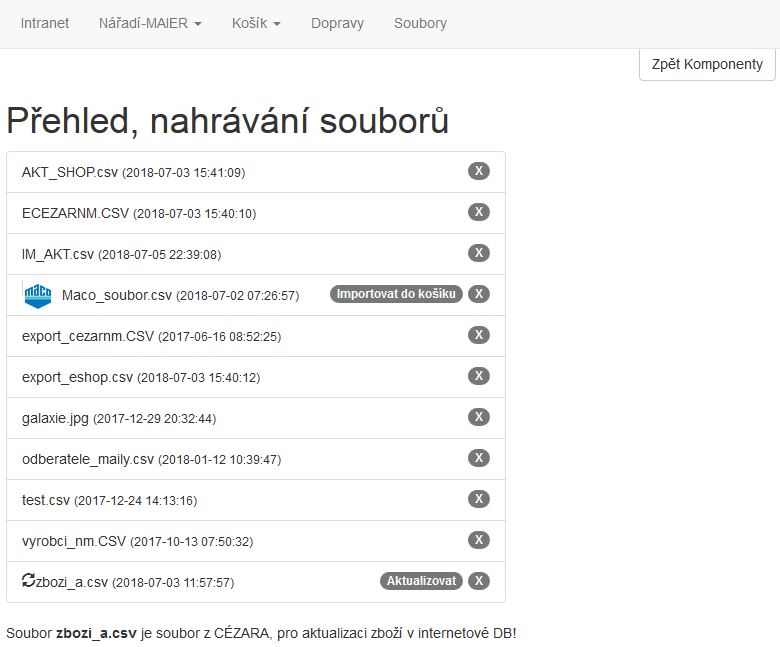The width and height of the screenshot is (780, 647).
Task: Delete test.csv with its X badge
Action: 478,499
